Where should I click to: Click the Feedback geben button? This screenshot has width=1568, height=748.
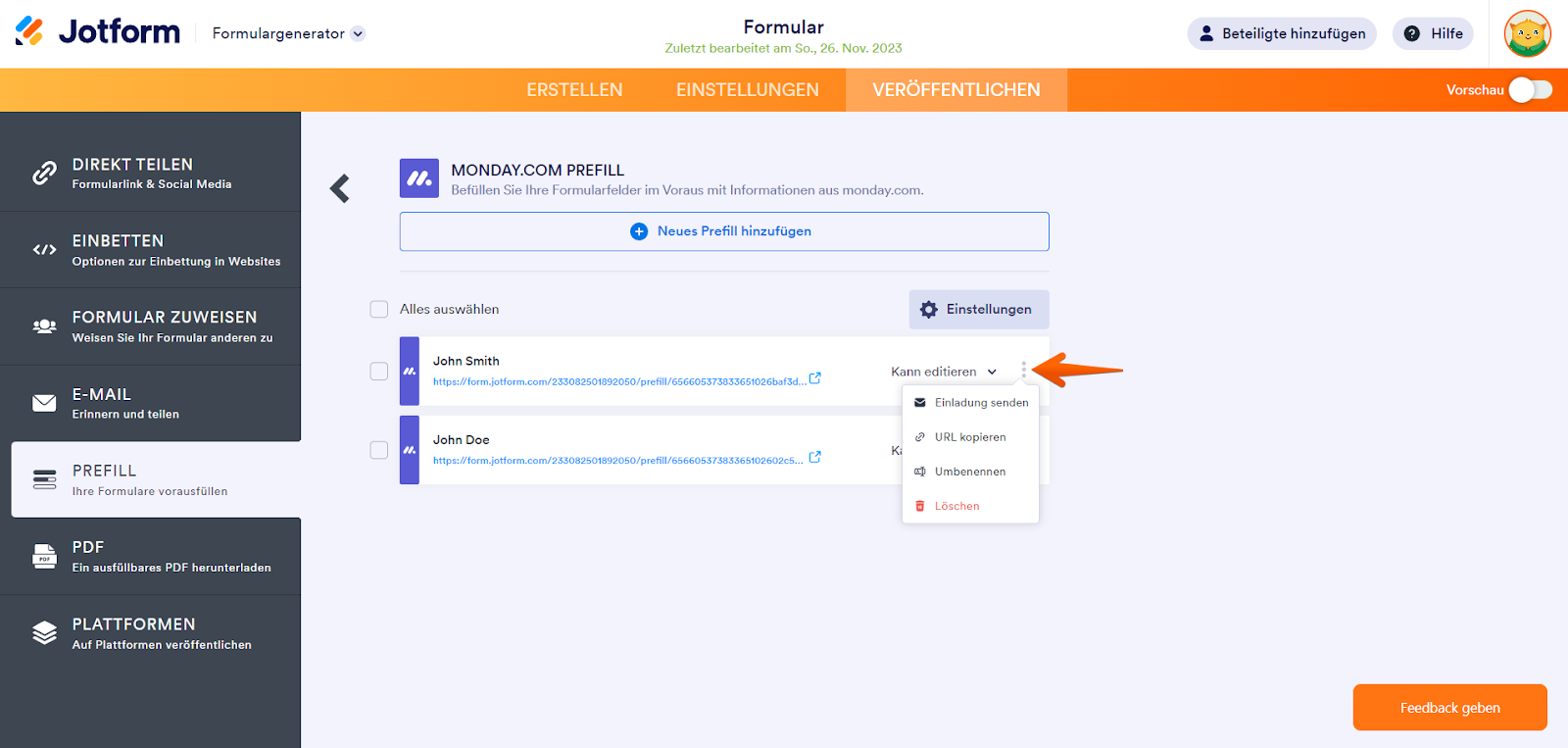pos(1449,708)
